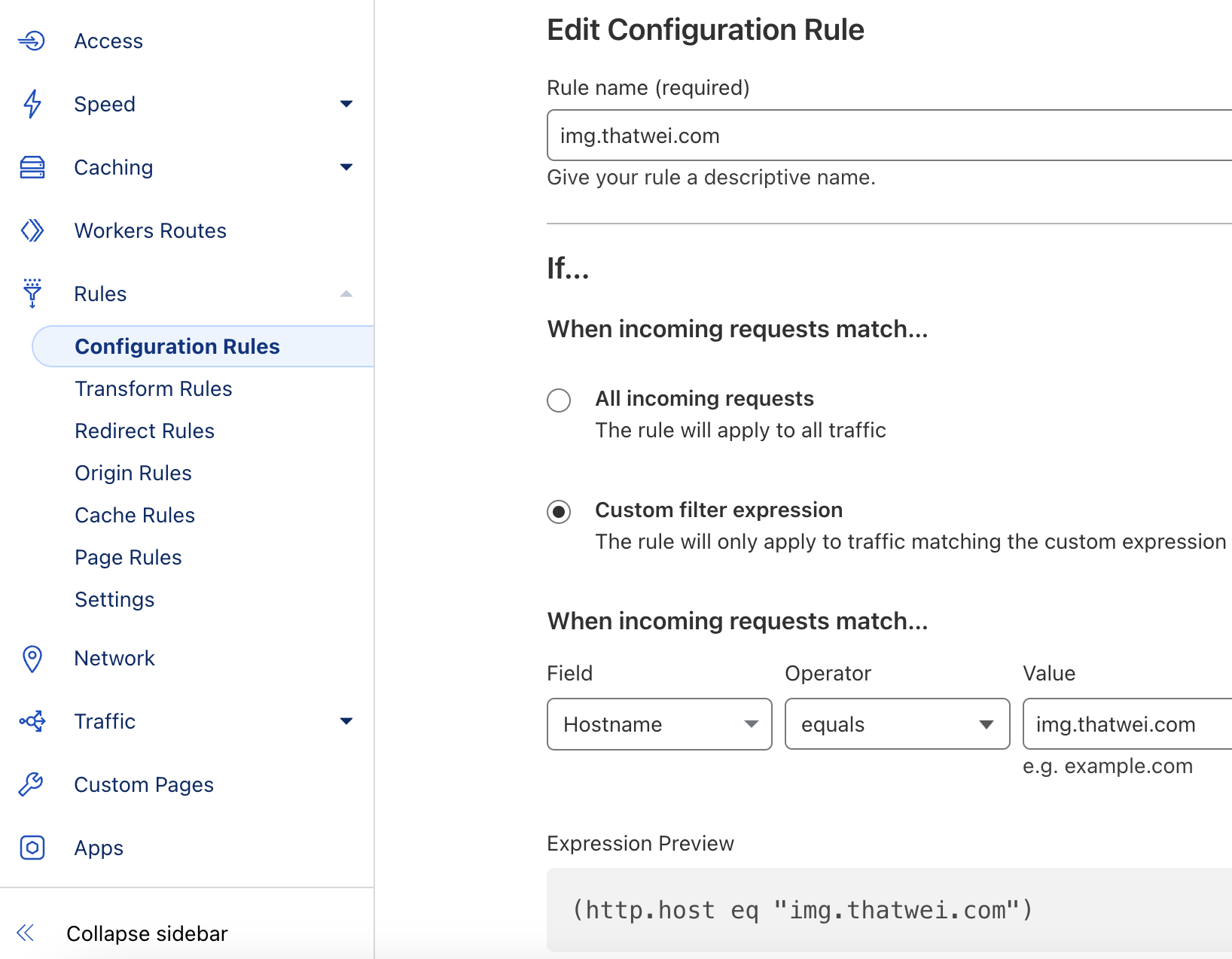Click the Caching storage icon
This screenshot has height=959, width=1232.
(x=32, y=167)
